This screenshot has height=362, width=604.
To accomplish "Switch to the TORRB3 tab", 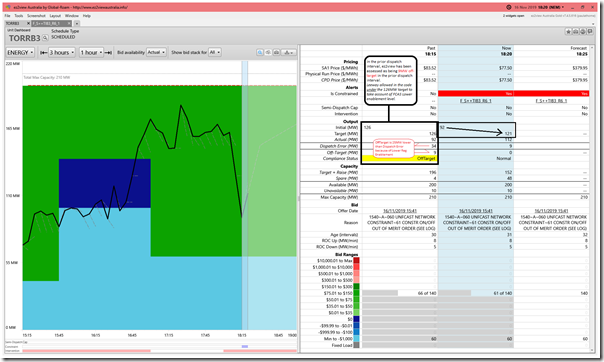I will coord(13,23).
